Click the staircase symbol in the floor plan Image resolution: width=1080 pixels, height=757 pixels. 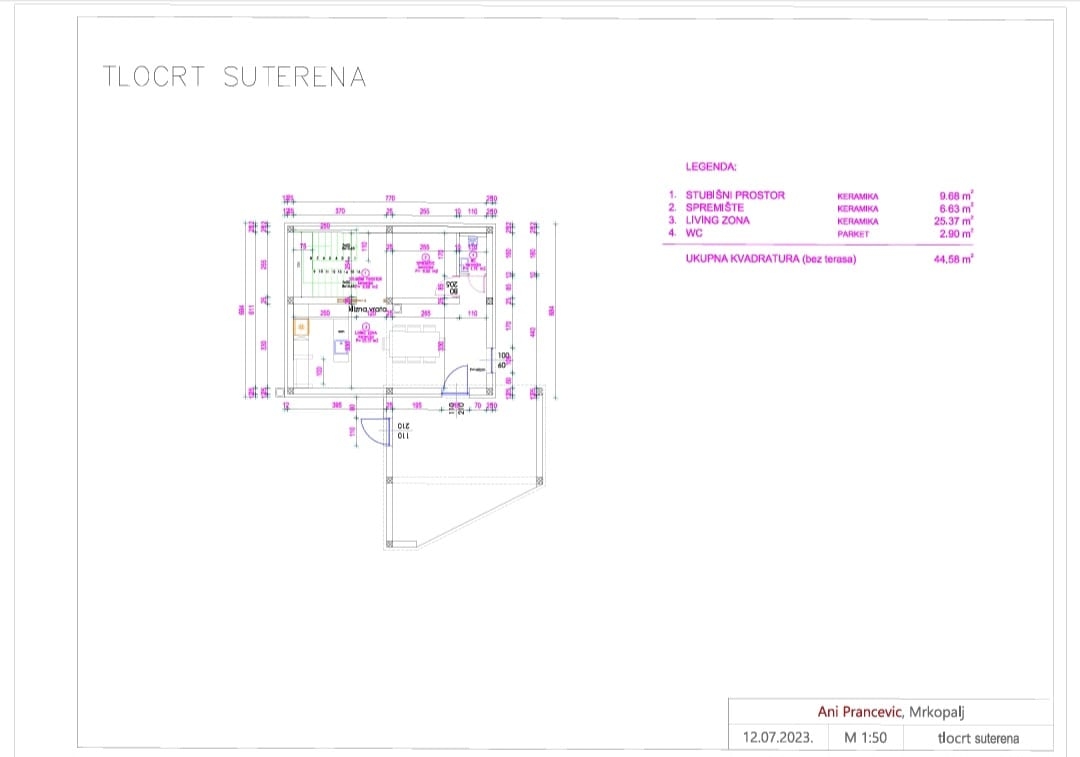click(x=327, y=264)
